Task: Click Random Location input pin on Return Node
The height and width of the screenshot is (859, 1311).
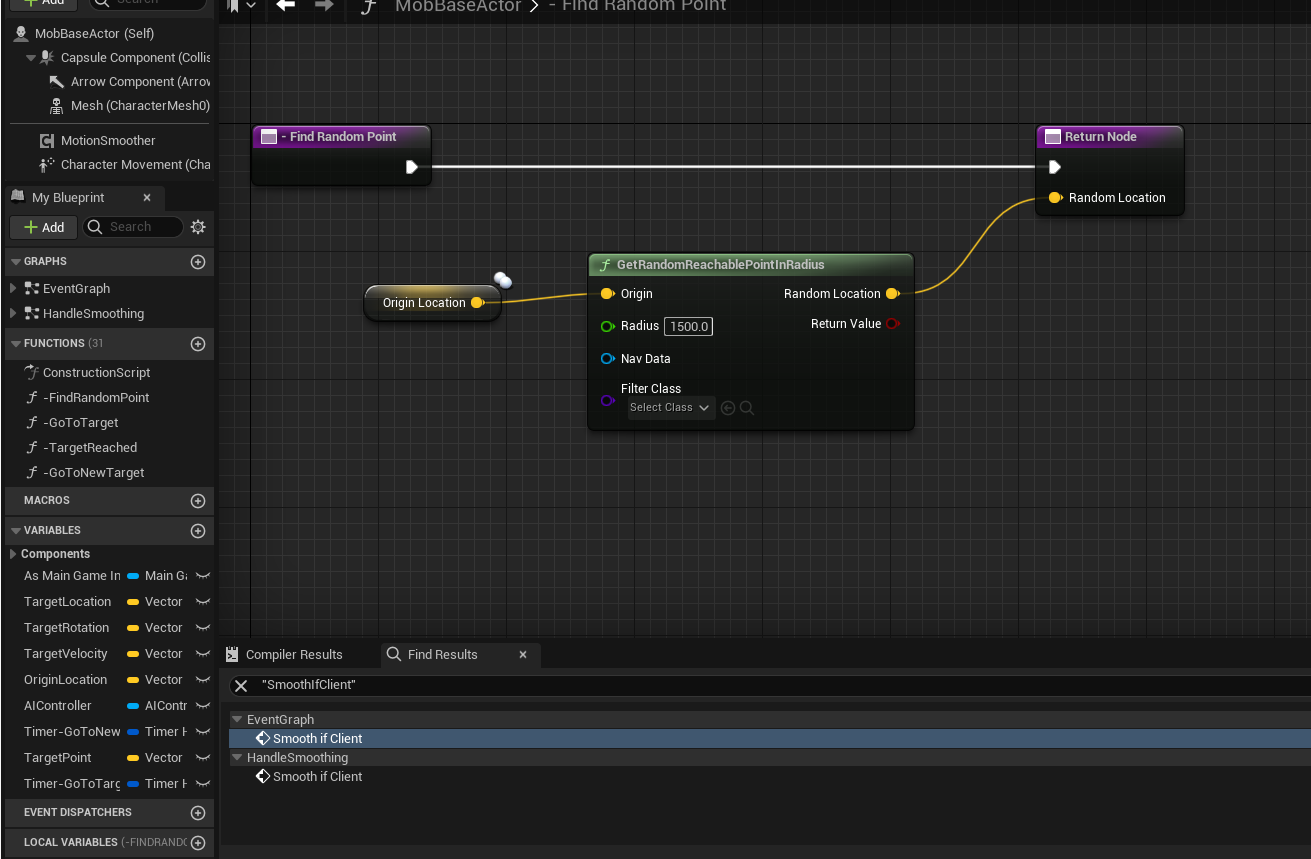Action: [x=1055, y=198]
